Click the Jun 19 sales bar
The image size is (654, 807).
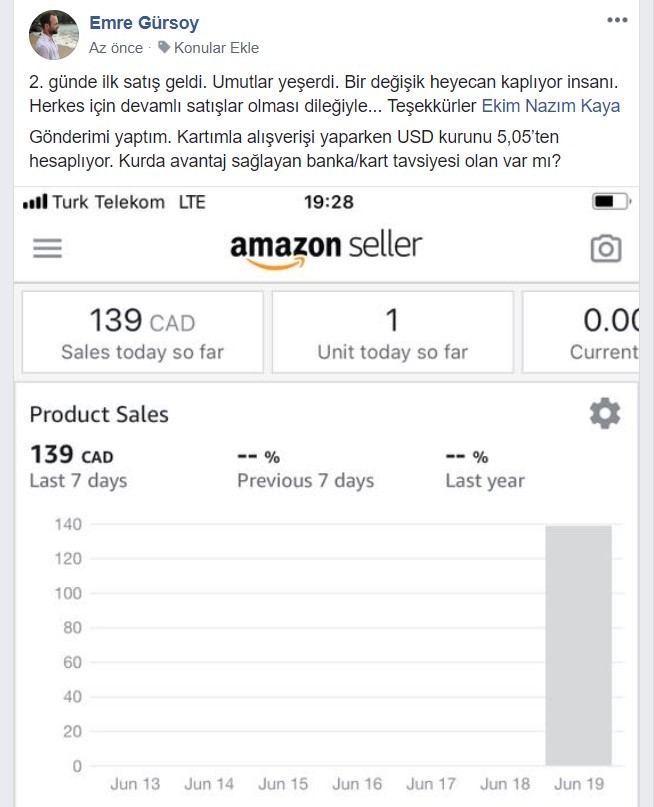point(578,645)
